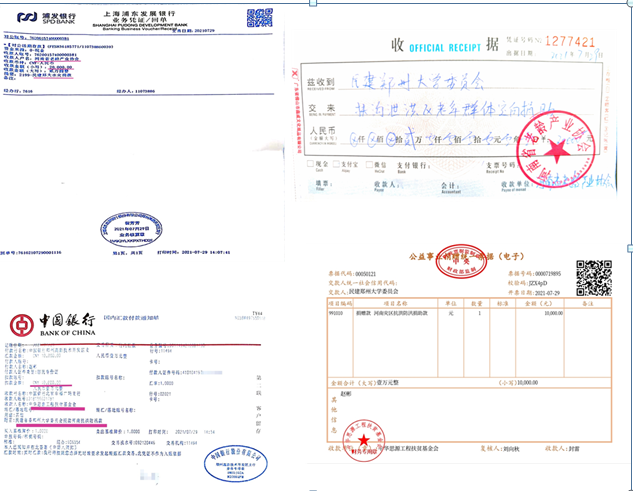
Task: Click the "其他信息" vertical label
Action: point(334,415)
